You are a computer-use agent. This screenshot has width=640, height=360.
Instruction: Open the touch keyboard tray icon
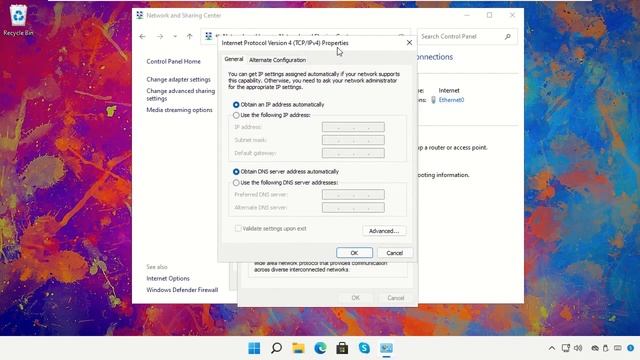coord(618,348)
